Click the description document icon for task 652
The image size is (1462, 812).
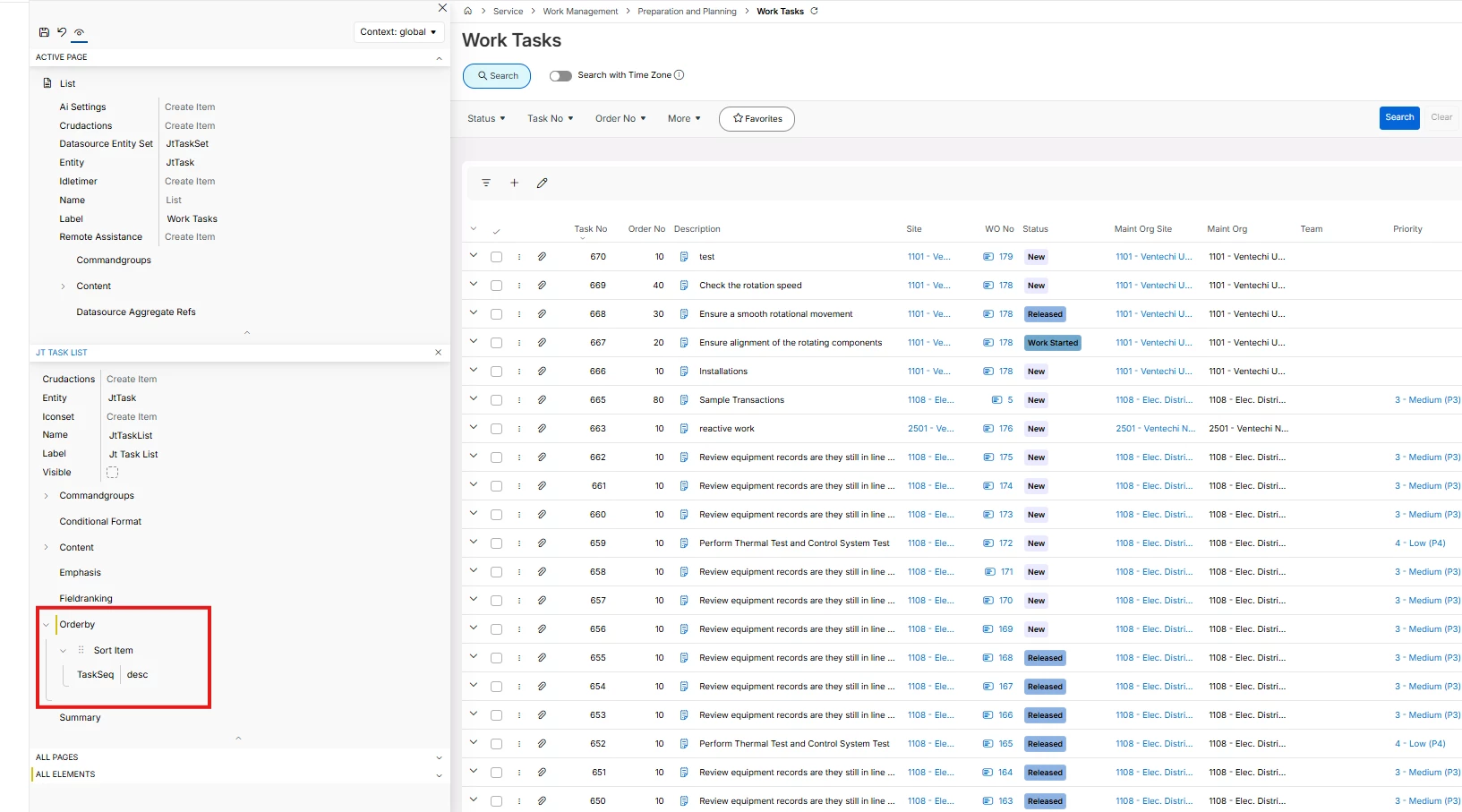684,744
